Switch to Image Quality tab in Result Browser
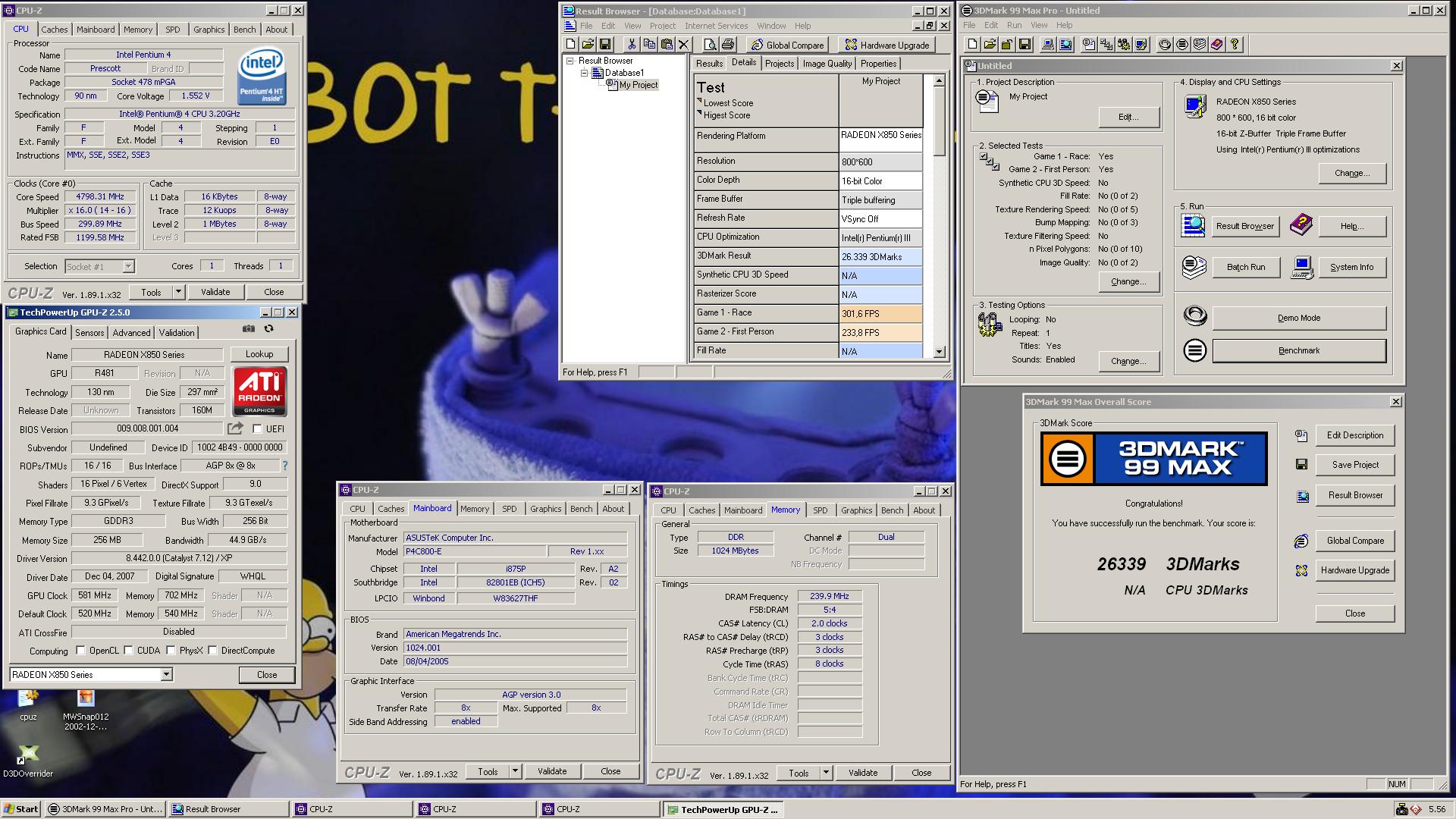Screen dimensions: 1456x819 tap(827, 64)
